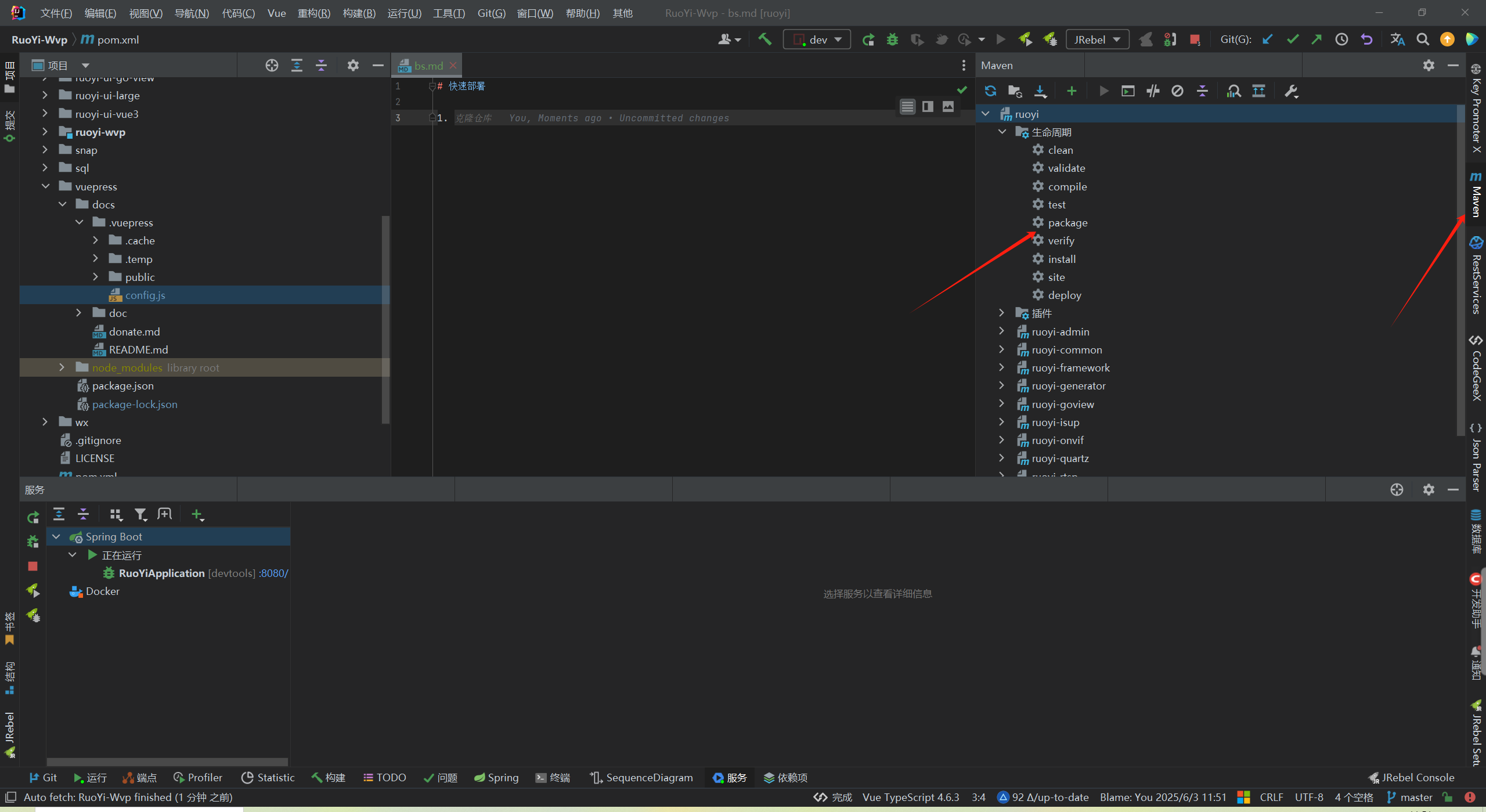1486x812 pixels.
Task: Expand node_modules library root
Action: [62, 367]
